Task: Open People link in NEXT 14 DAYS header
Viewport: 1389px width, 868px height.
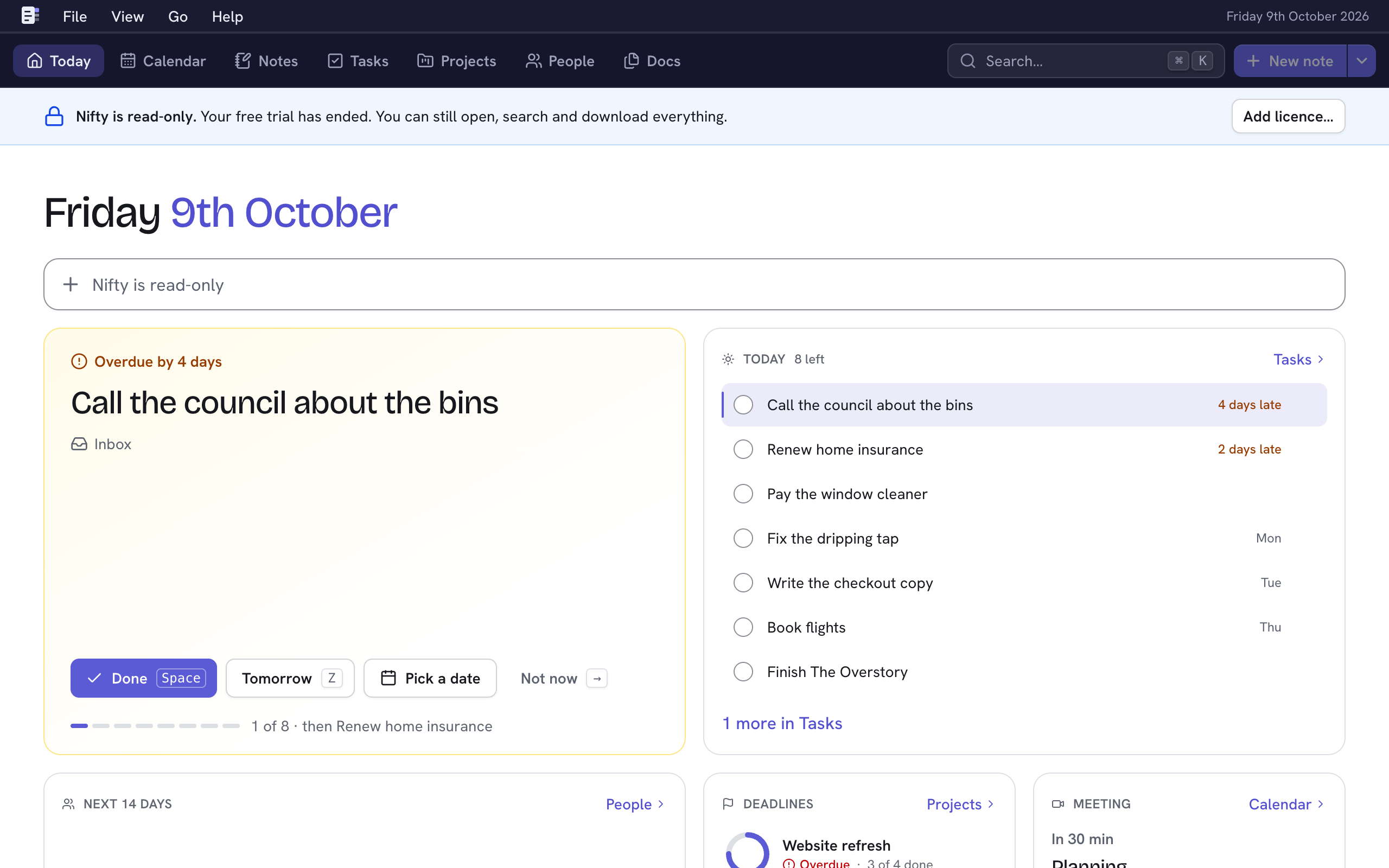Action: point(635,803)
